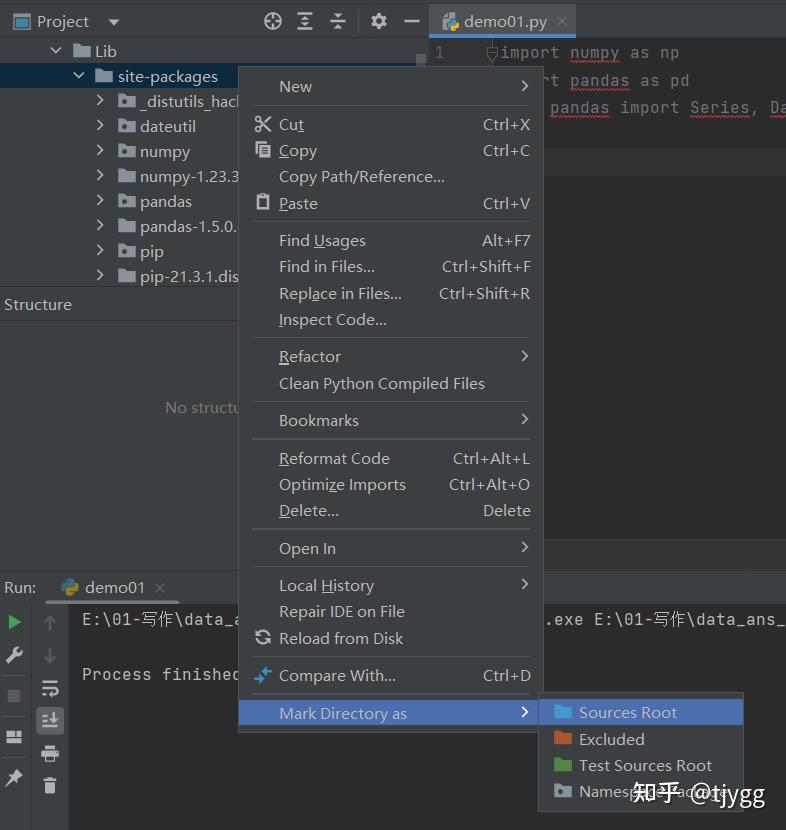Image resolution: width=786 pixels, height=830 pixels.
Task: Open run configuration wrench icon
Action: point(14,655)
